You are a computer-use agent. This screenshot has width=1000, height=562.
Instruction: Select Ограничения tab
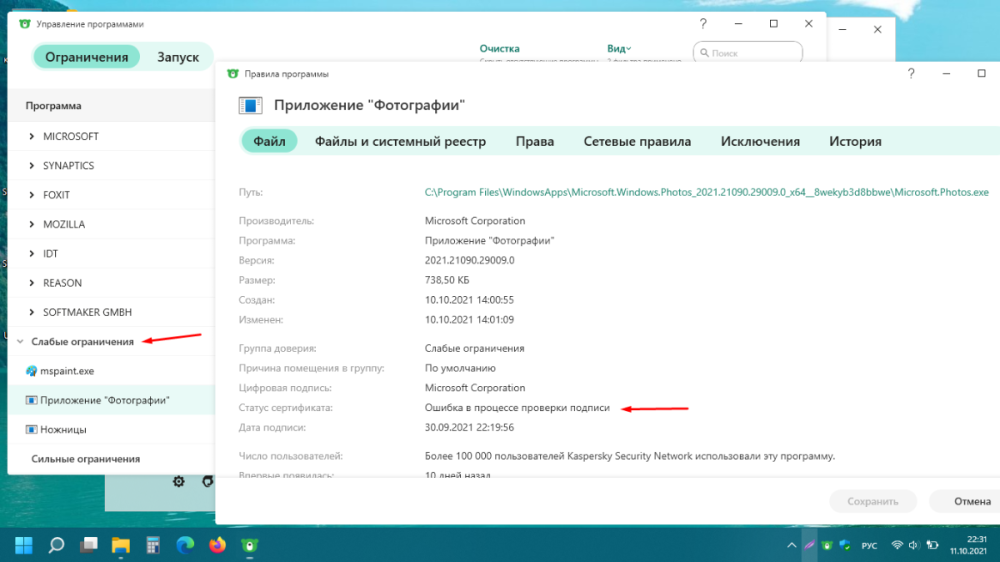click(x=86, y=57)
